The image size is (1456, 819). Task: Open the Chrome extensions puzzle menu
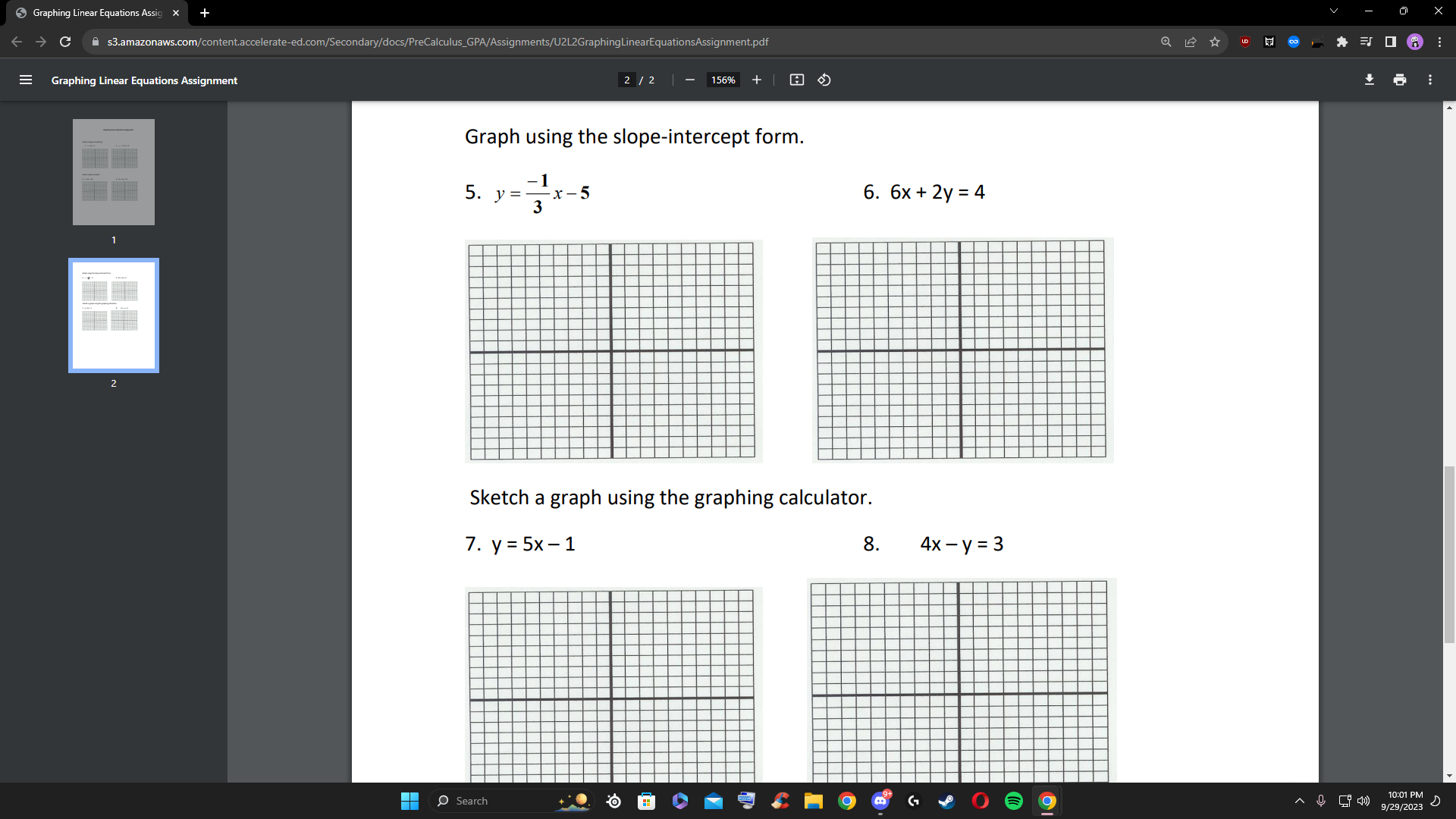point(1341,42)
